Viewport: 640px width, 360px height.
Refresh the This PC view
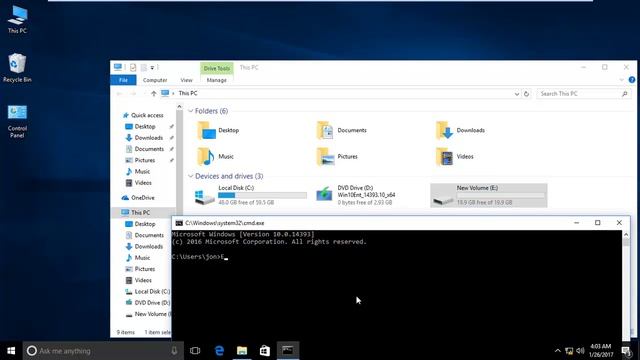tap(527, 93)
